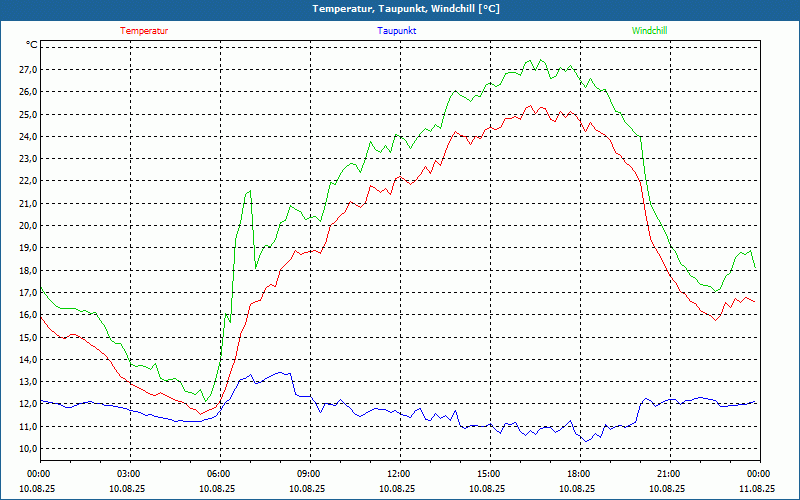Click the 21,0 y-axis value

click(x=29, y=203)
